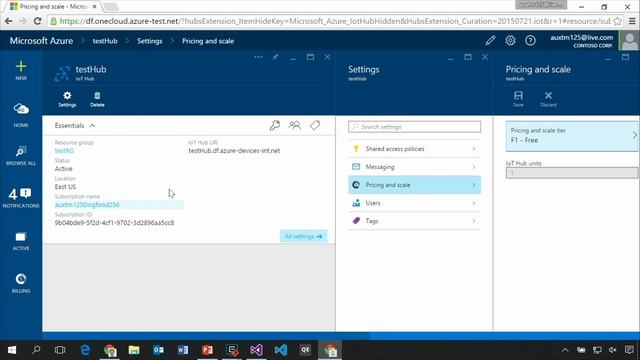Viewport: 640px width, 360px height.
Task: Click the IoT Hub units field
Action: (571, 173)
